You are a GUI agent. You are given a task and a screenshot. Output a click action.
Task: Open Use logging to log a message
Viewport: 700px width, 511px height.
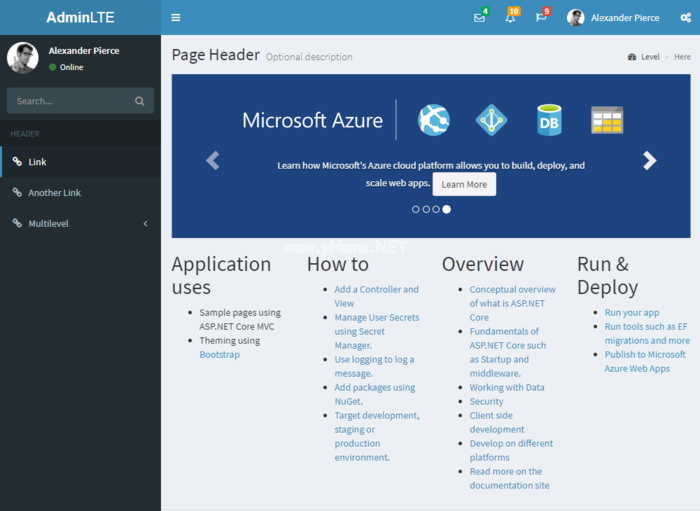pyautogui.click(x=374, y=366)
